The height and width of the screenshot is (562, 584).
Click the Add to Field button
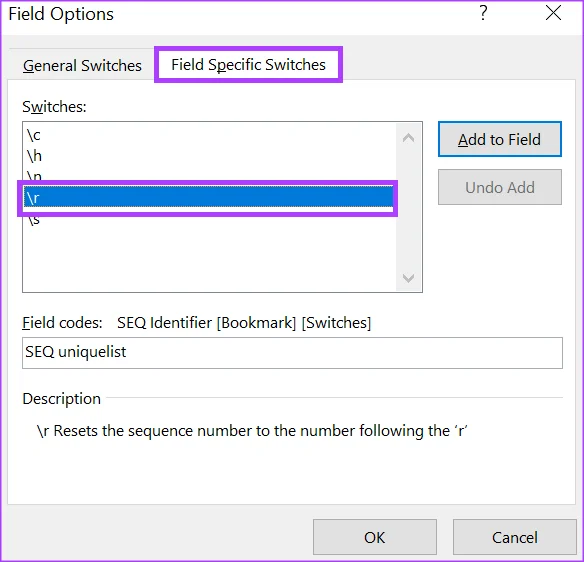click(500, 139)
